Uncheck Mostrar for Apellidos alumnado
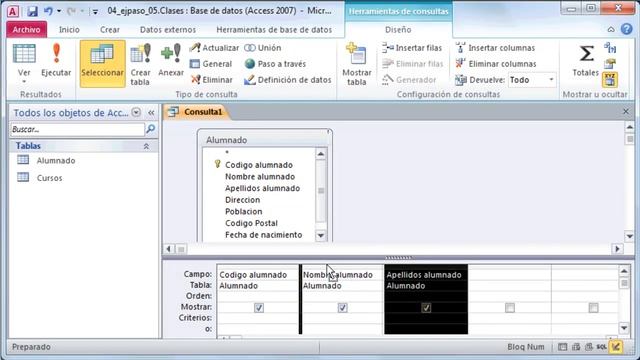This screenshot has height=360, width=640. [426, 308]
